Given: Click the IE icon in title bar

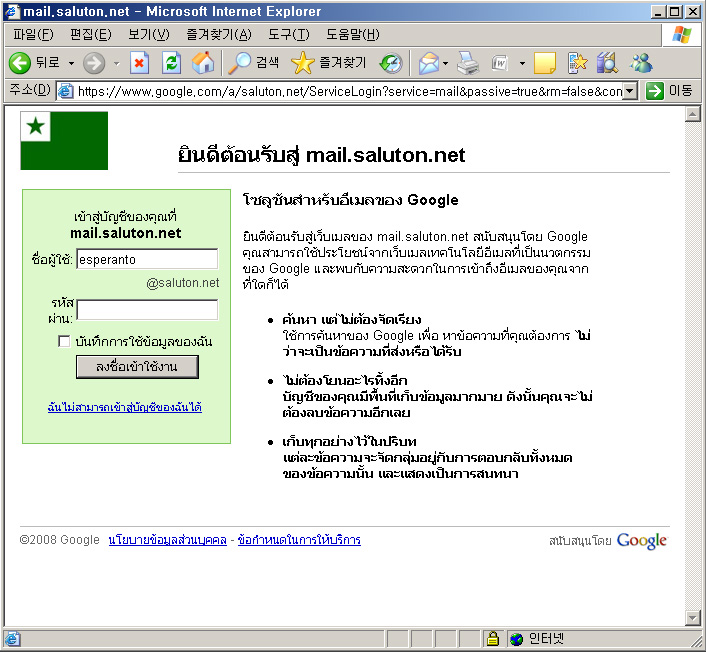Looking at the screenshot, I should (12, 11).
